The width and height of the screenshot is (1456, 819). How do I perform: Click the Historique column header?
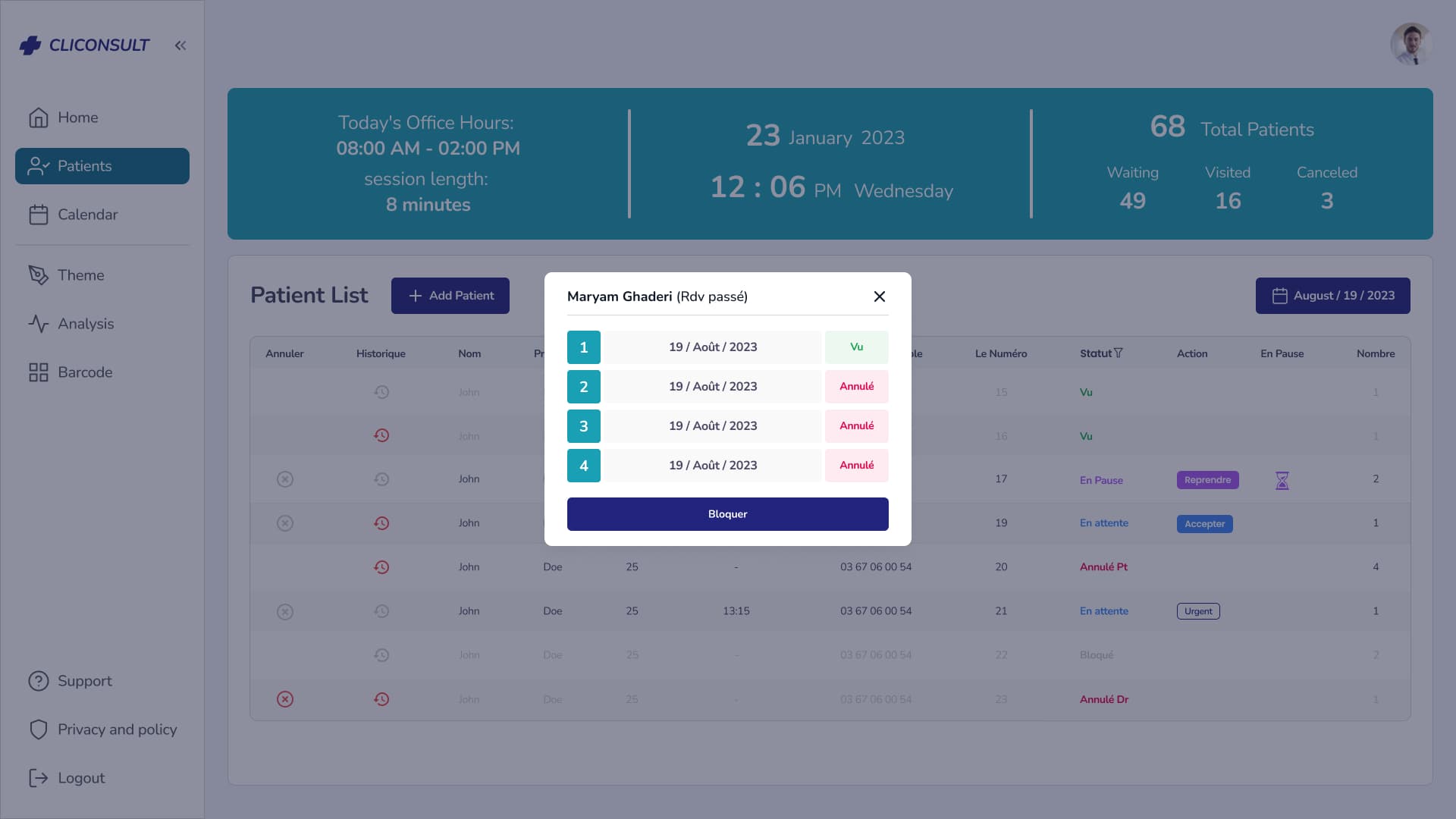[x=381, y=353]
